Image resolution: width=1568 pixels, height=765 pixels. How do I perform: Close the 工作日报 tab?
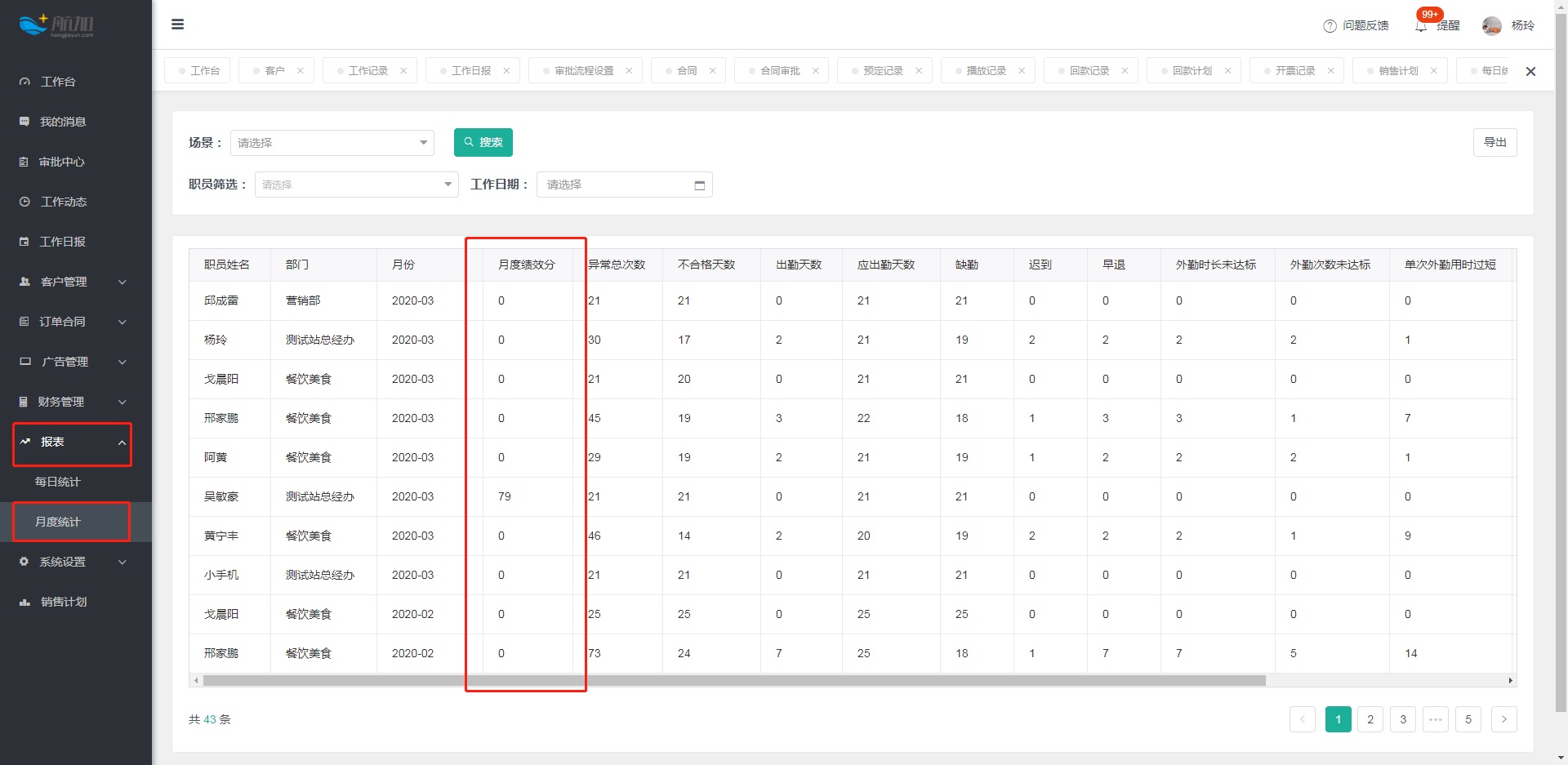(x=506, y=71)
